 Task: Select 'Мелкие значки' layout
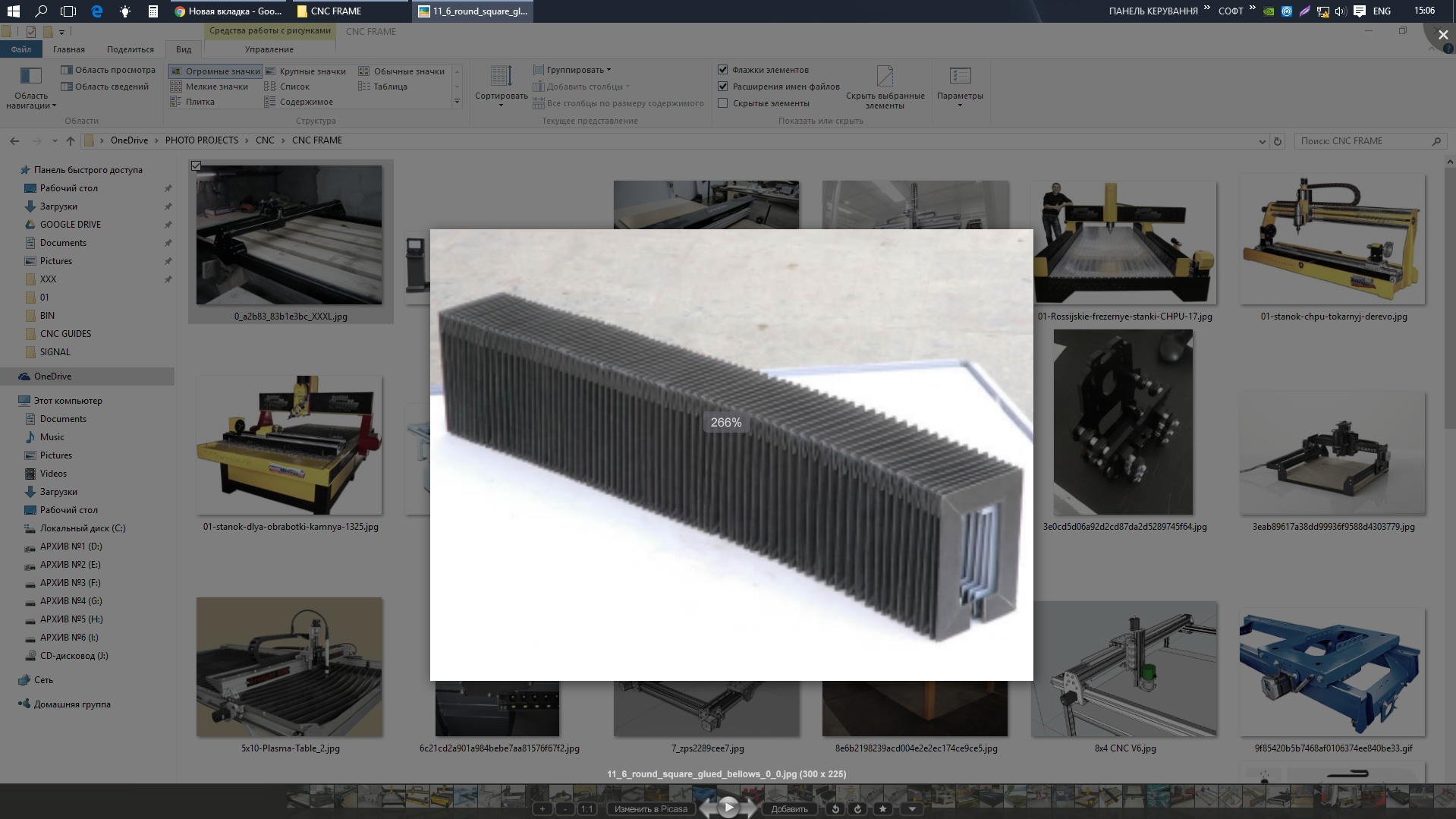click(209, 87)
